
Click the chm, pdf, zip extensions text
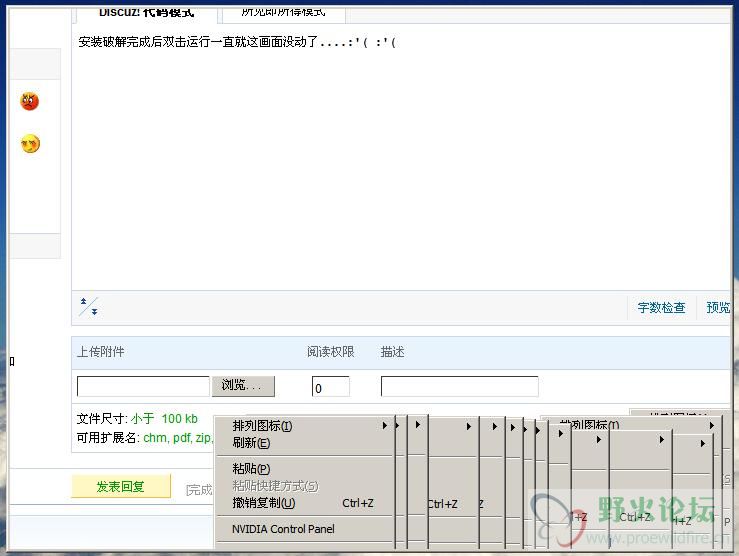pos(178,438)
